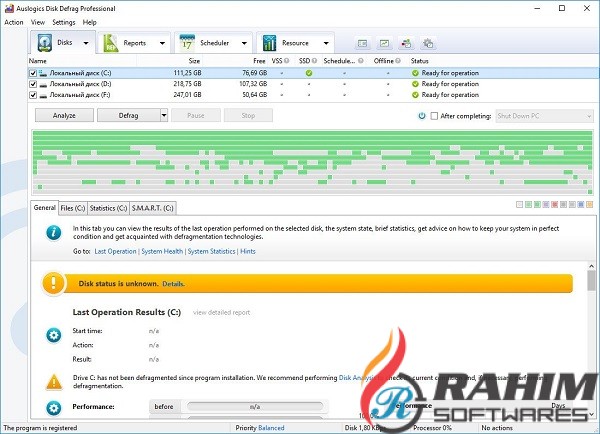Viewport: 600px width, 434px height.
Task: Click the drive icon of disk (D:)
Action: click(43, 84)
